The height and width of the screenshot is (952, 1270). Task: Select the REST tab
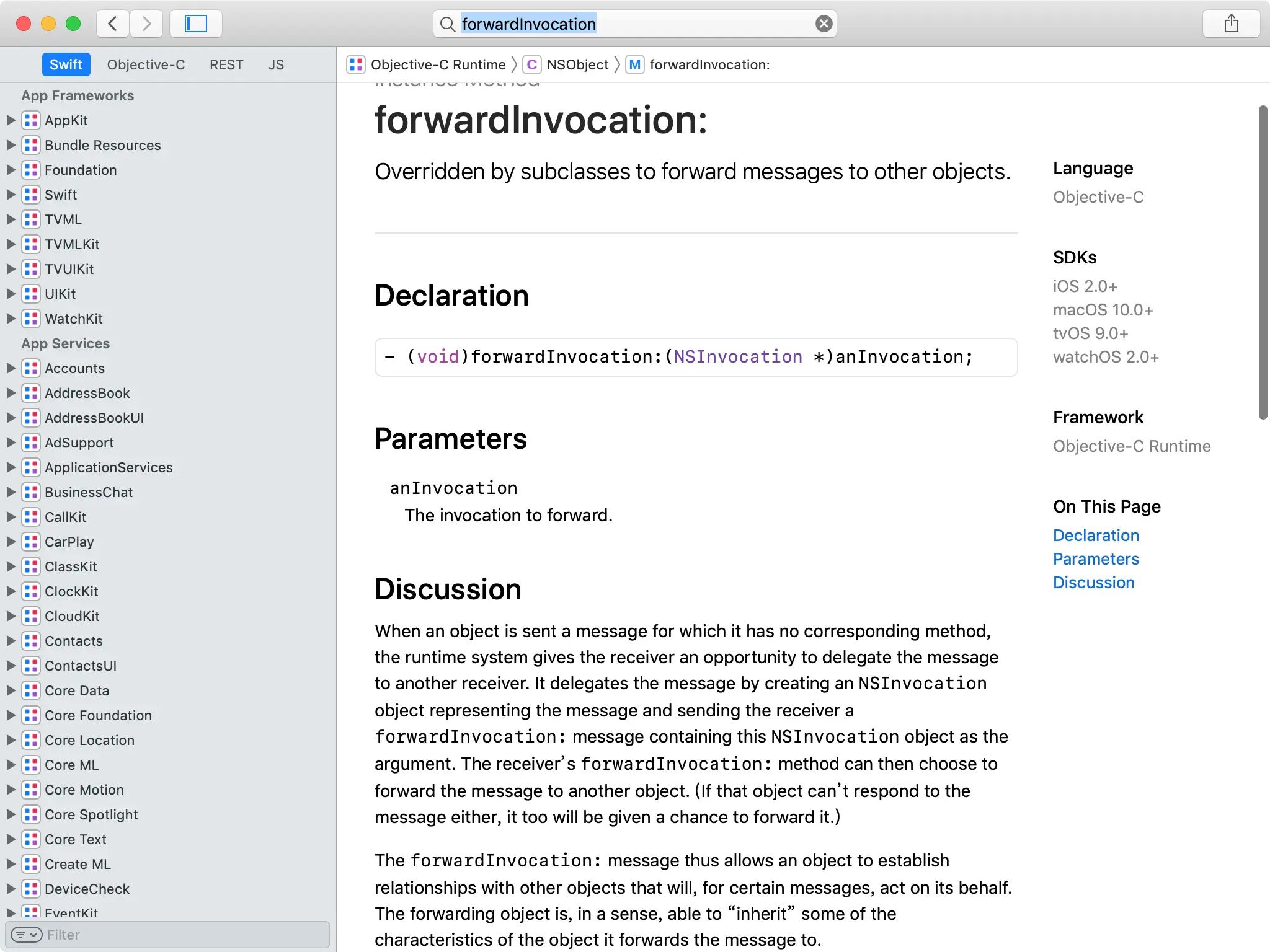(226, 64)
